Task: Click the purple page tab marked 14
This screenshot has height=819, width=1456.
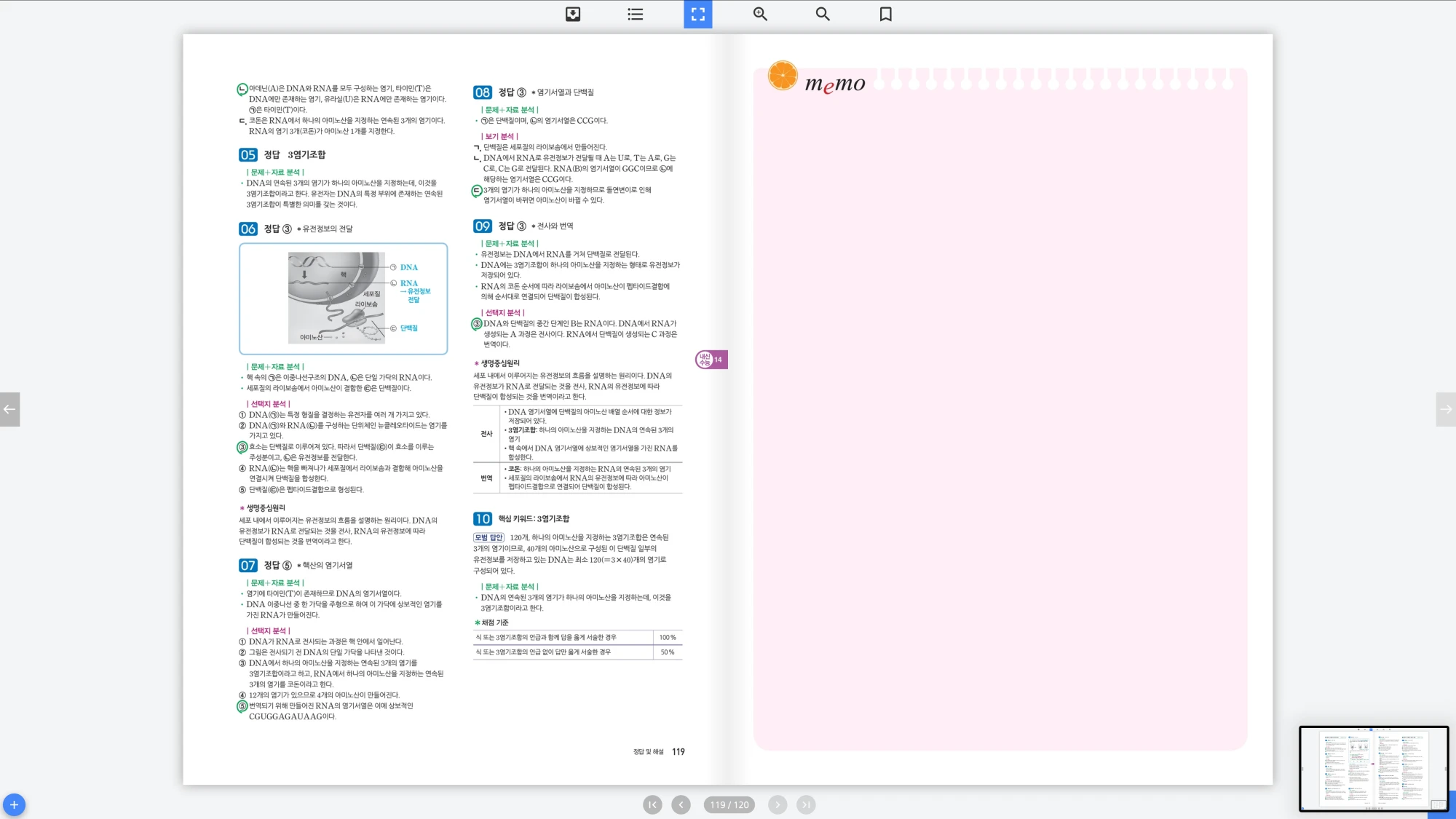Action: [711, 360]
